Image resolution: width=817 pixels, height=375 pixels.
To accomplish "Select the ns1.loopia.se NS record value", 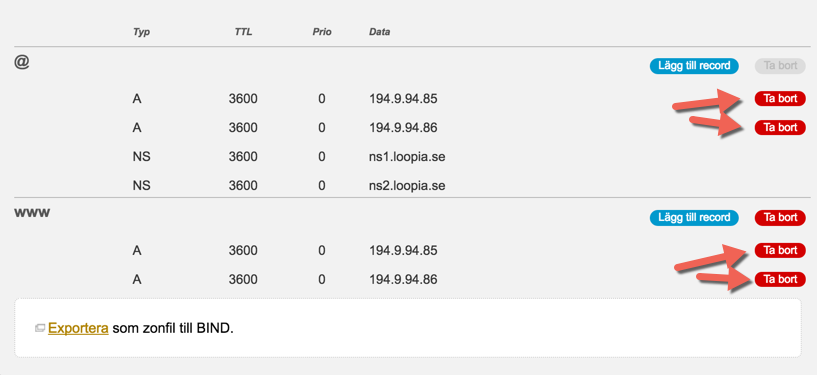I will point(407,156).
